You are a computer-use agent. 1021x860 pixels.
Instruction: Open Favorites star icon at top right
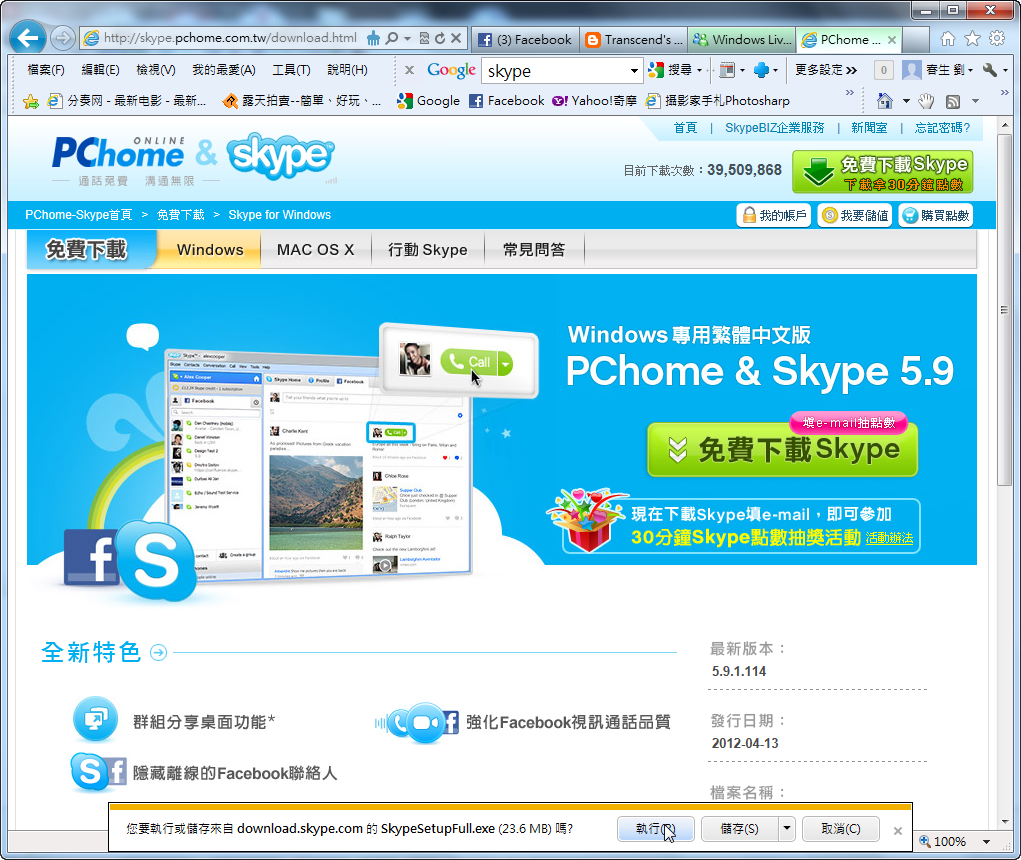tap(972, 38)
